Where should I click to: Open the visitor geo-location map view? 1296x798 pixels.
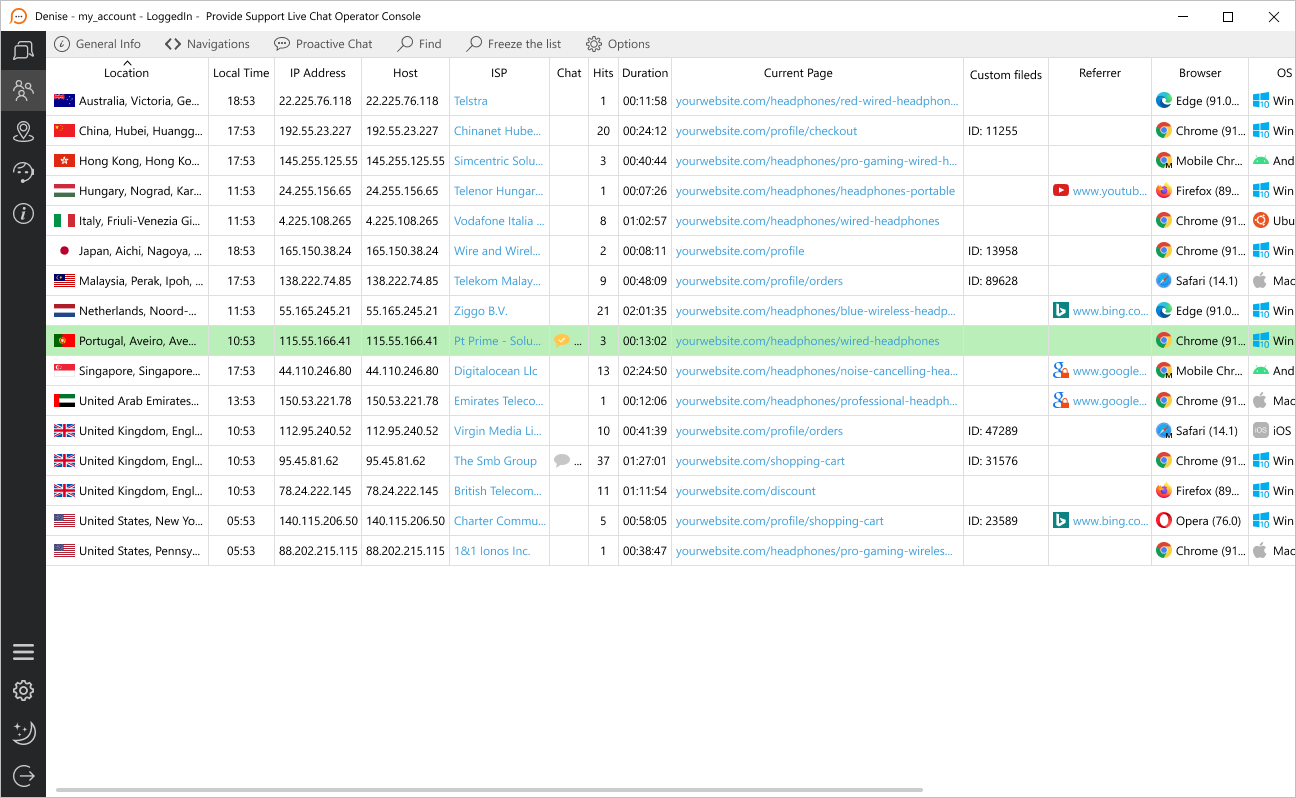pyautogui.click(x=23, y=131)
